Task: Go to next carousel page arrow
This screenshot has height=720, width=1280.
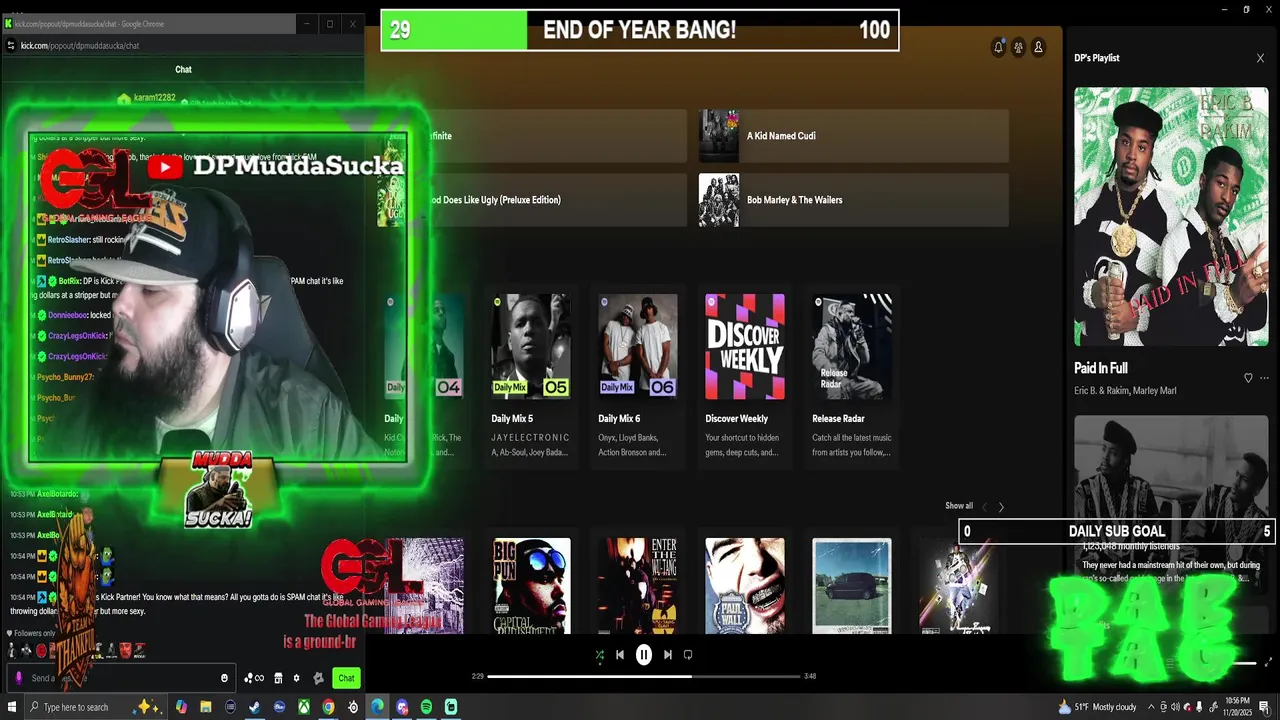Action: [x=1001, y=507]
